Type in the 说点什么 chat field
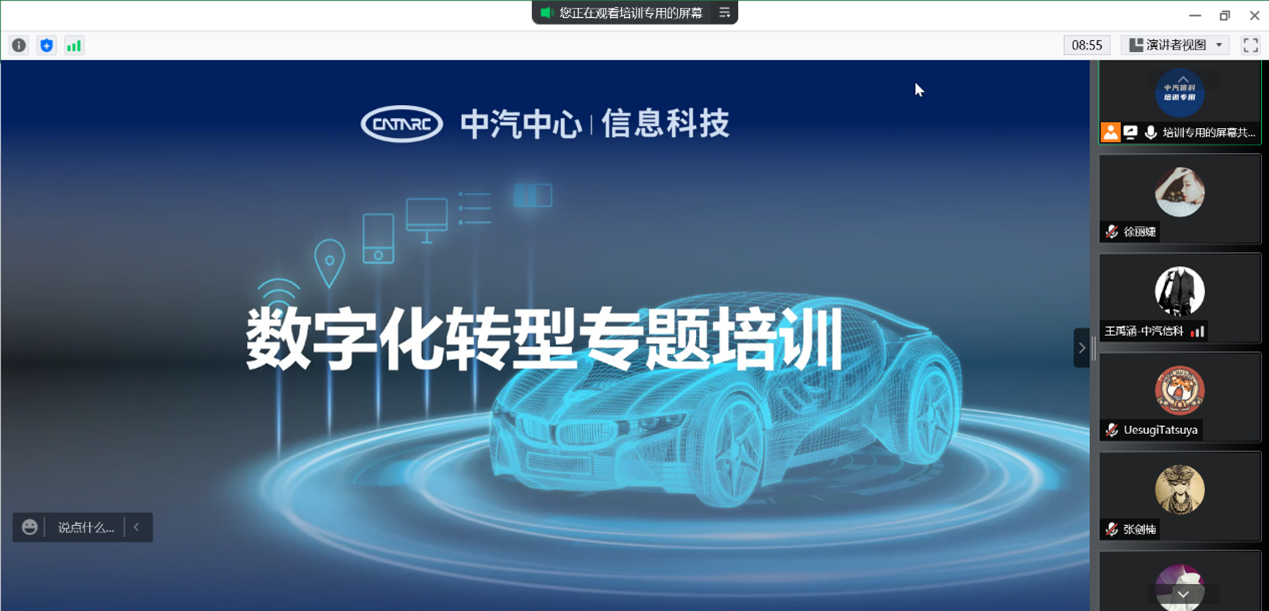Viewport: 1269px width, 611px height. pyautogui.click(x=85, y=527)
